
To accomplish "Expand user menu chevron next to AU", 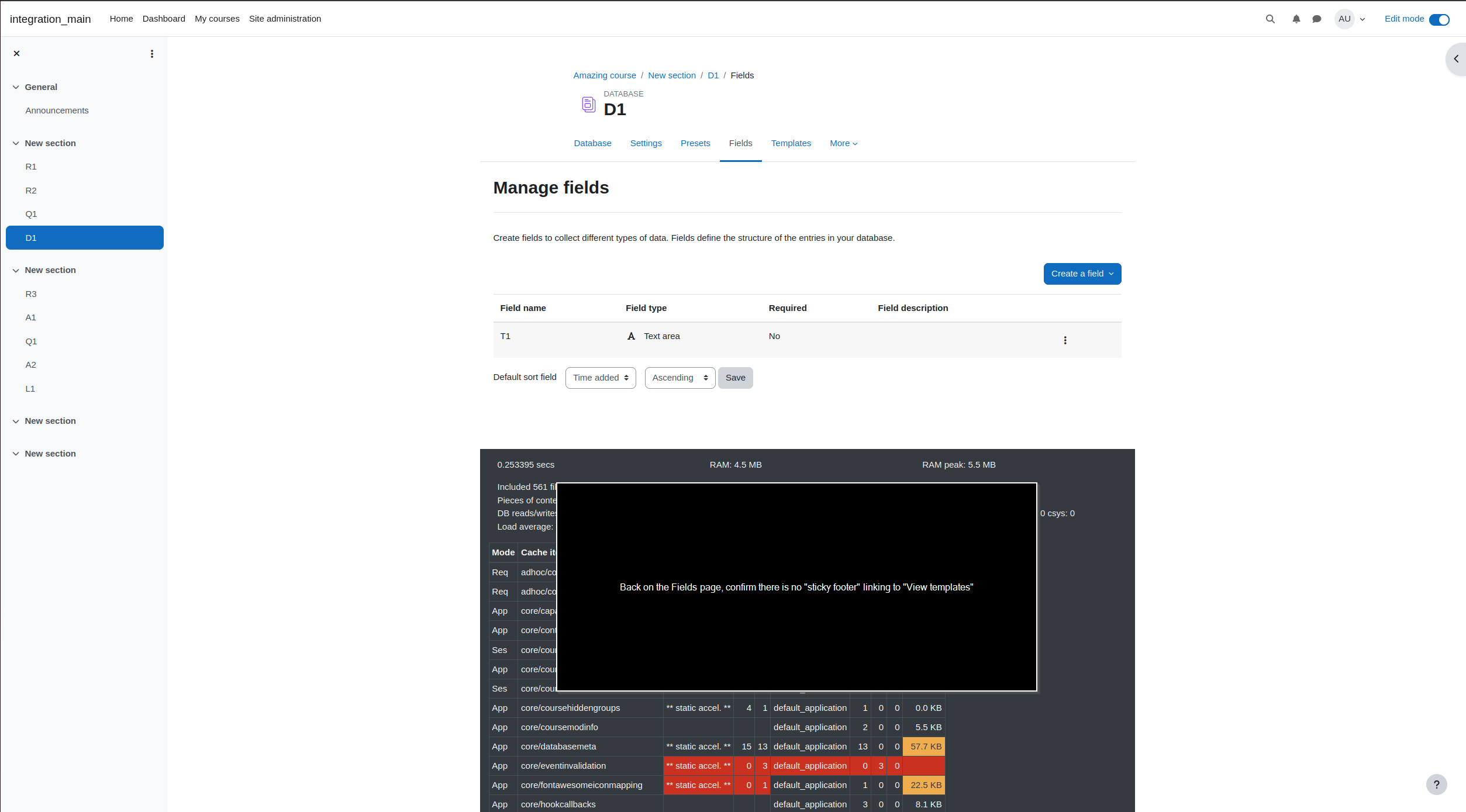I will [x=1362, y=19].
